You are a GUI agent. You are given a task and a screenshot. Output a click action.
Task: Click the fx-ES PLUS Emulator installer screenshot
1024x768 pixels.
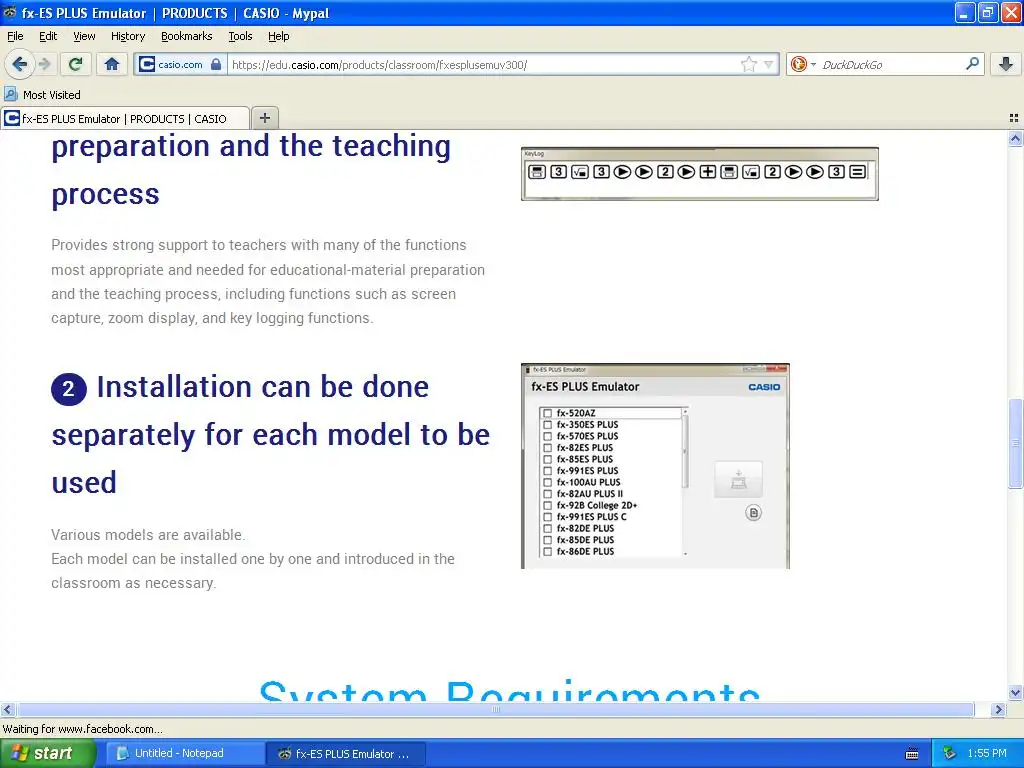pyautogui.click(x=655, y=466)
